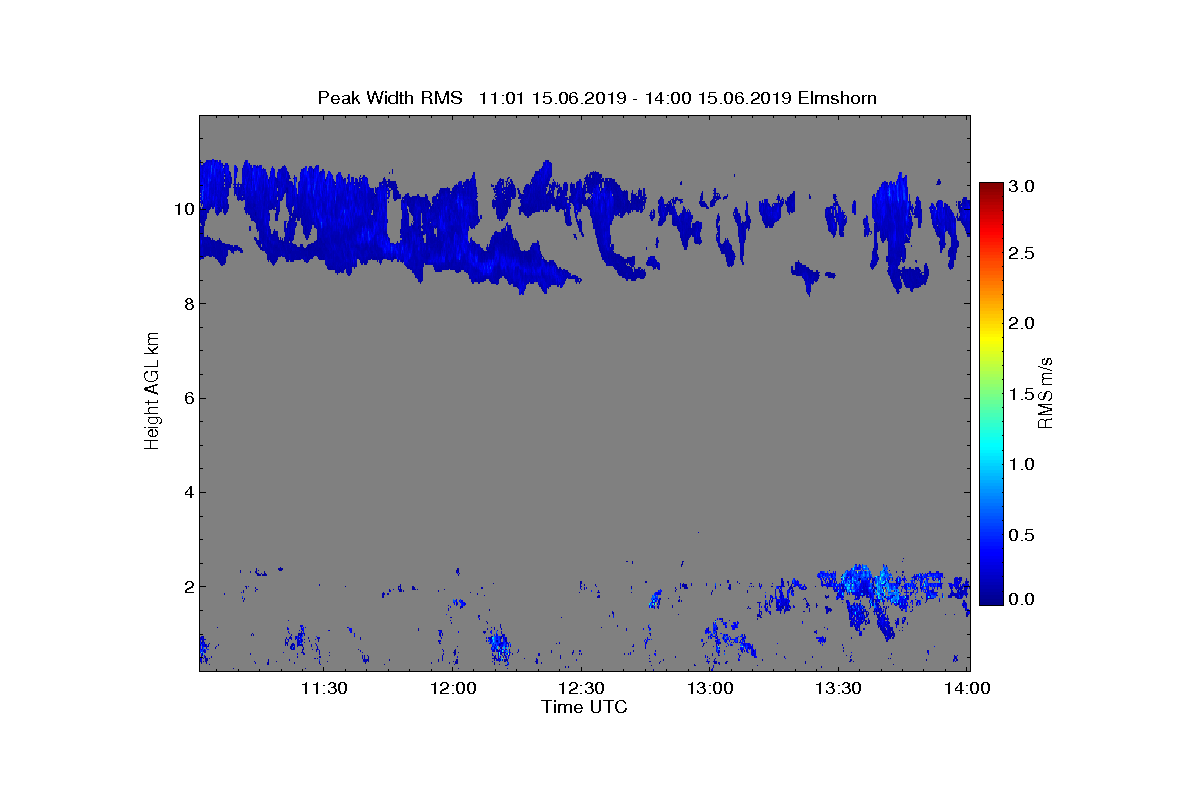Click the 'RMS m/s' colorbar label
This screenshot has height=800, width=1200.
[x=1046, y=392]
